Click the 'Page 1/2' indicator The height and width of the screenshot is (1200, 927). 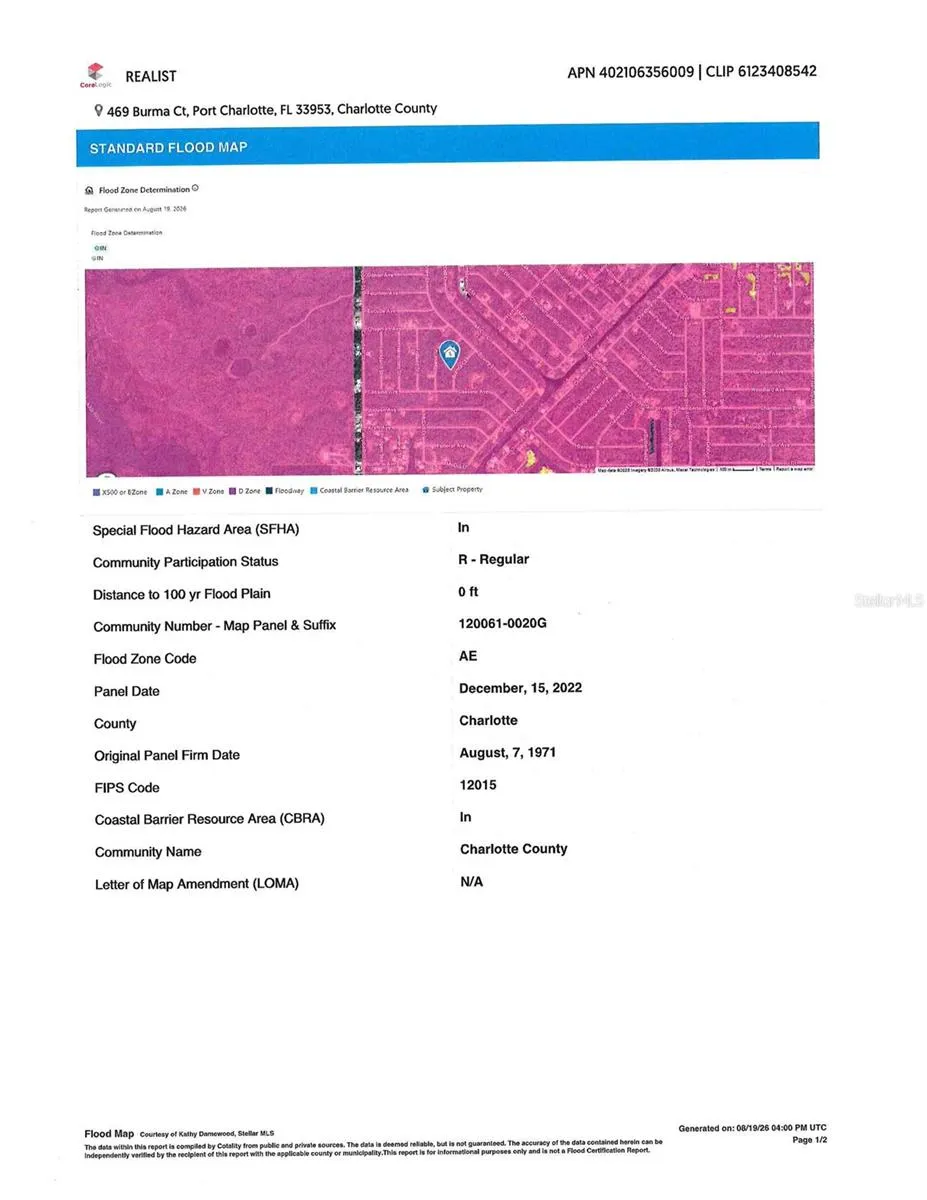pyautogui.click(x=810, y=1140)
